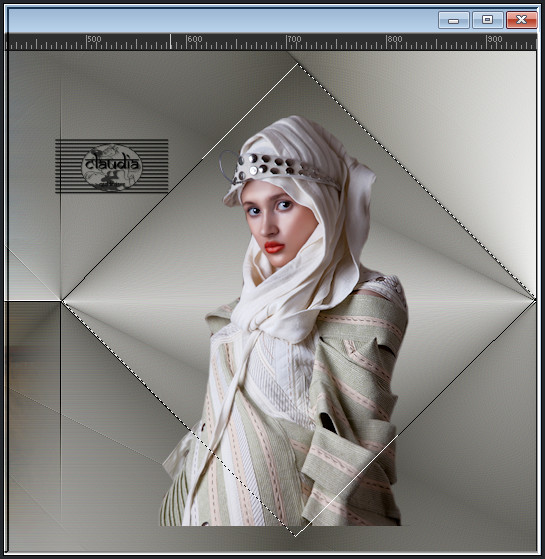Click the top corner of the diamond selection
This screenshot has width=545, height=559.
[x=297, y=65]
